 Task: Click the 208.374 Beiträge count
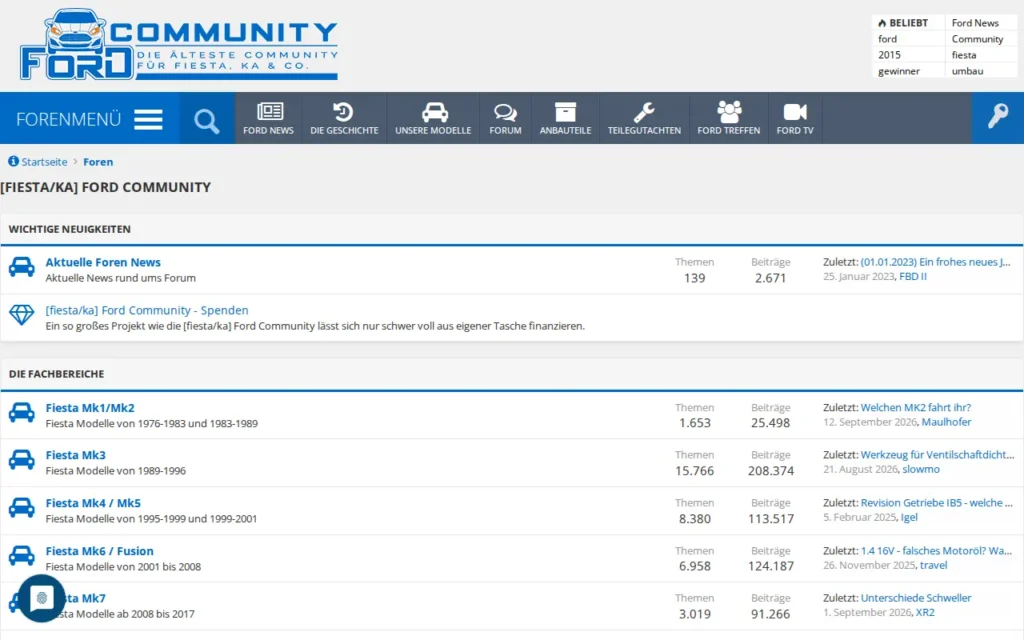point(771,470)
